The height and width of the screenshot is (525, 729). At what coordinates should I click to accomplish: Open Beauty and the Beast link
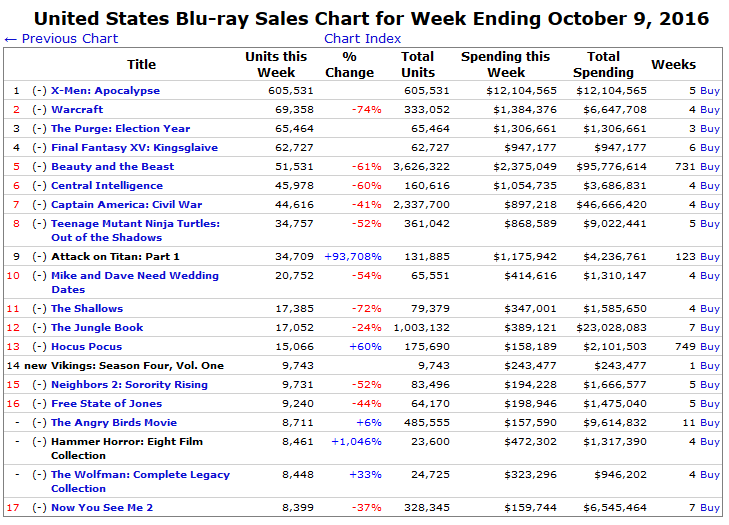tap(112, 167)
